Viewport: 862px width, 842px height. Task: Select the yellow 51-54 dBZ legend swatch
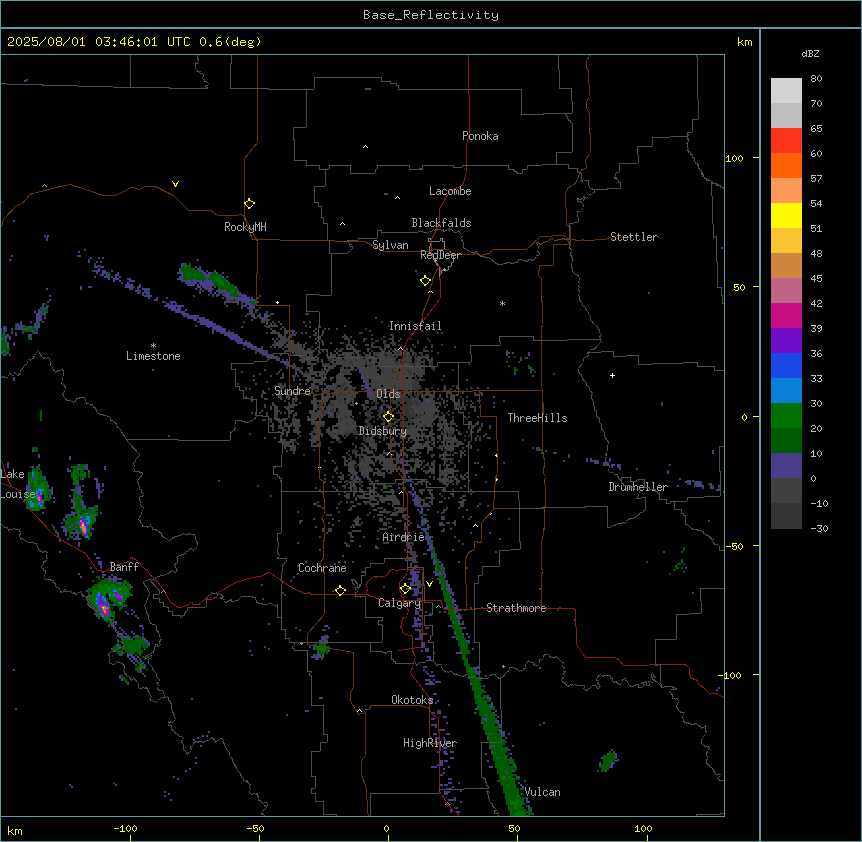click(x=786, y=215)
